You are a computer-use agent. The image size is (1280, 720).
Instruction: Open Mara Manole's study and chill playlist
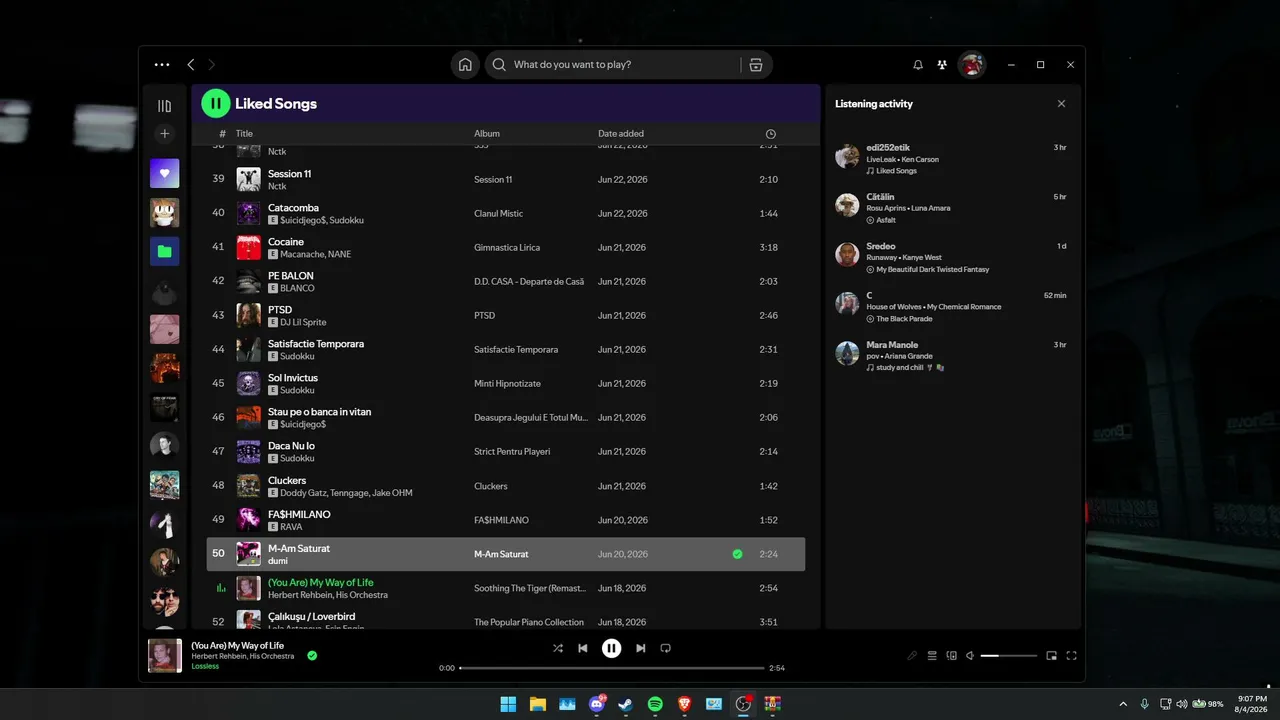point(905,368)
